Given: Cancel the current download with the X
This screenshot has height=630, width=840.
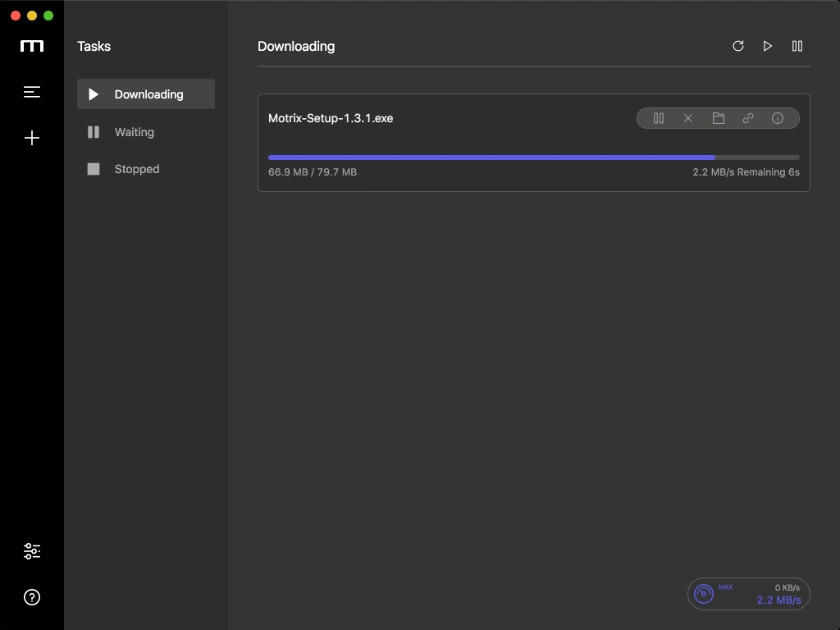Looking at the screenshot, I should 688,118.
